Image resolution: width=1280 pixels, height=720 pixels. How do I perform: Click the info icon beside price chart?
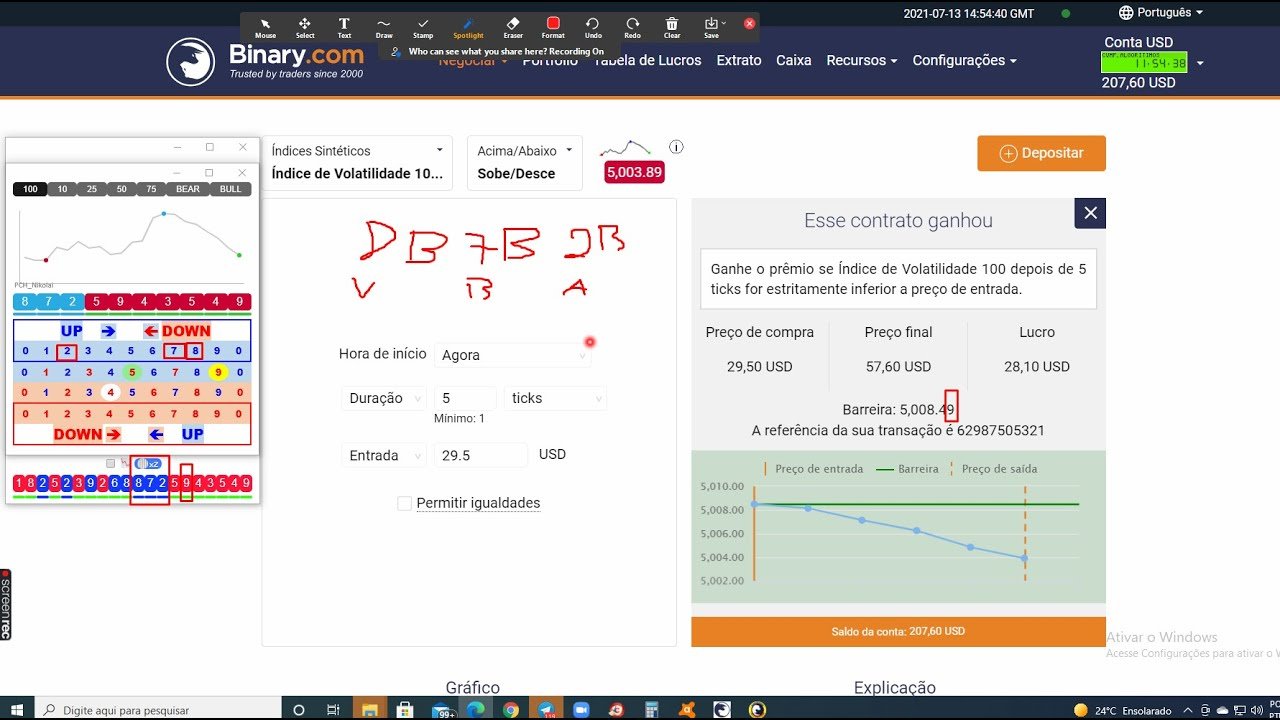coord(676,147)
